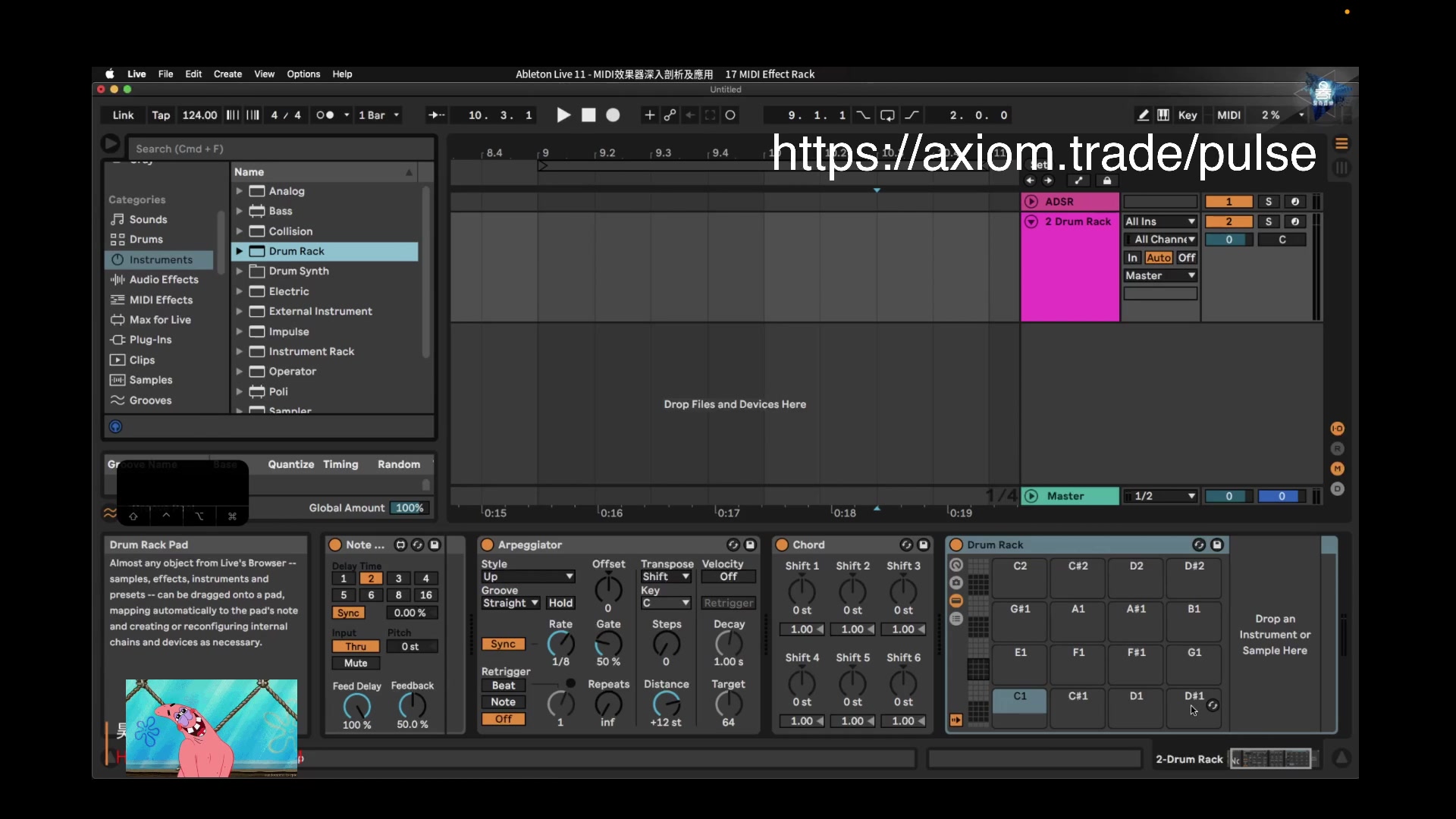
Task: Expand the Operator folder
Action: [239, 372]
